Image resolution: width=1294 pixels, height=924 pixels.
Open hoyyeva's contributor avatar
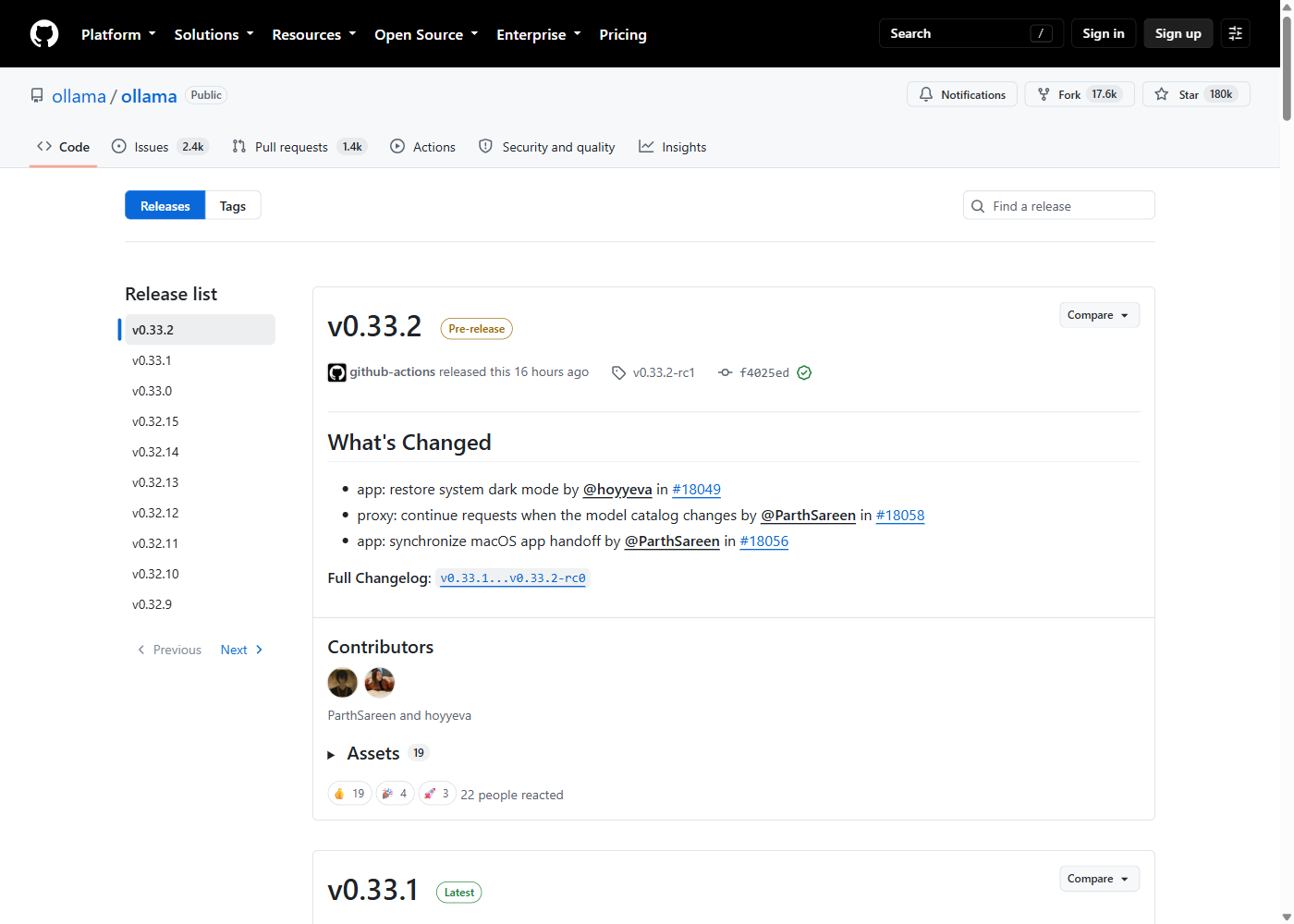pos(380,683)
